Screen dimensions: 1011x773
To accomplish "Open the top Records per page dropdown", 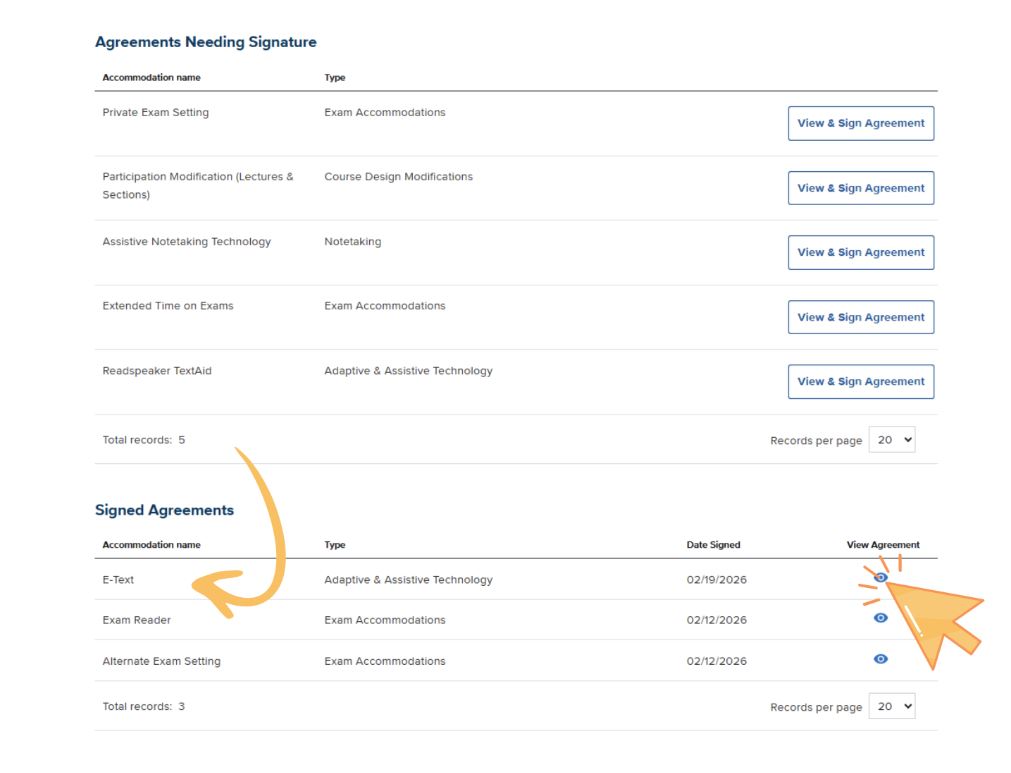I will coord(891,439).
